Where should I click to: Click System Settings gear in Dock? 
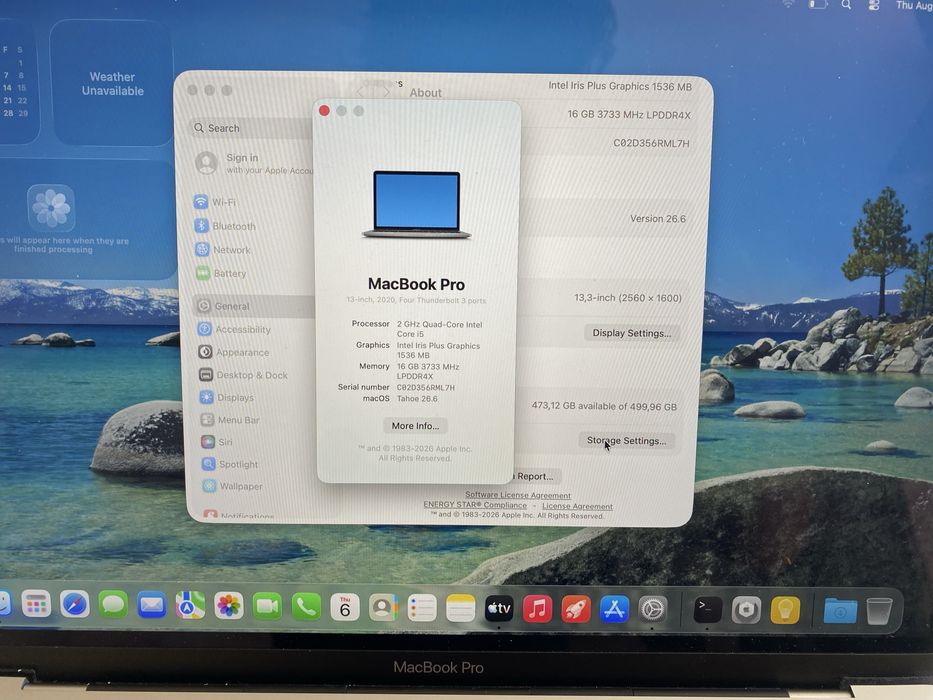[x=653, y=610]
